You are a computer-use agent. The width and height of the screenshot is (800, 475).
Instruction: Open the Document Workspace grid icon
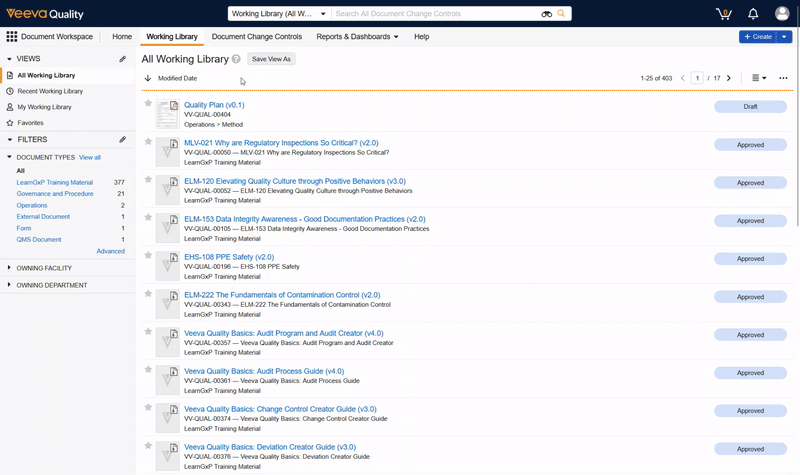11,36
